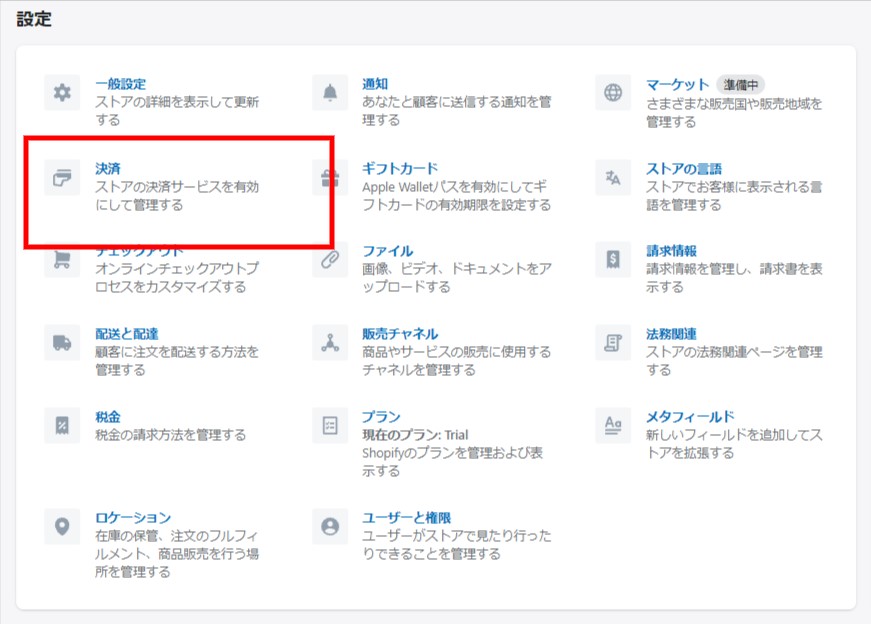
Task: Click the gear icon for 一般設定
Action: point(62,94)
